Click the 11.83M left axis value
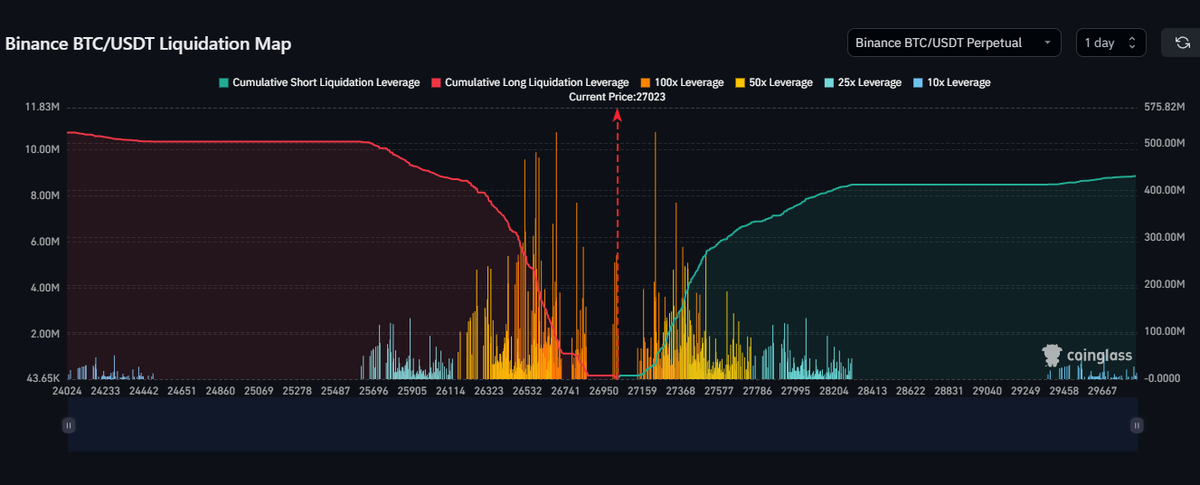 (x=44, y=107)
